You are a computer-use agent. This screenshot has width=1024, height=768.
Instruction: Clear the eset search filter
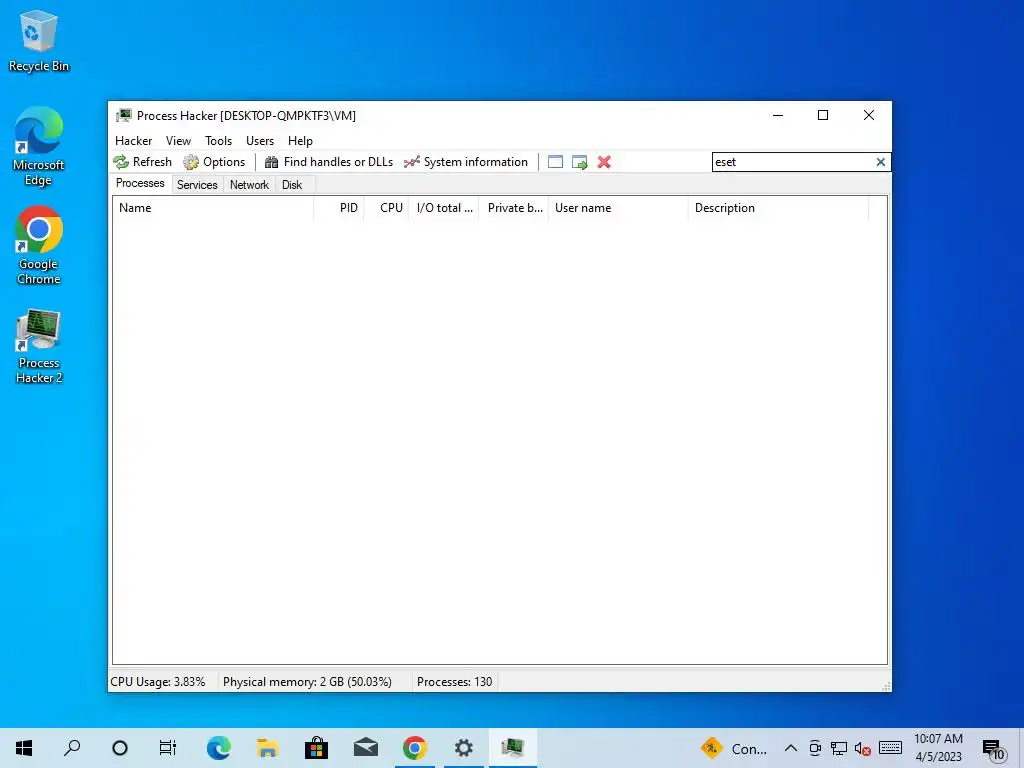click(x=880, y=162)
